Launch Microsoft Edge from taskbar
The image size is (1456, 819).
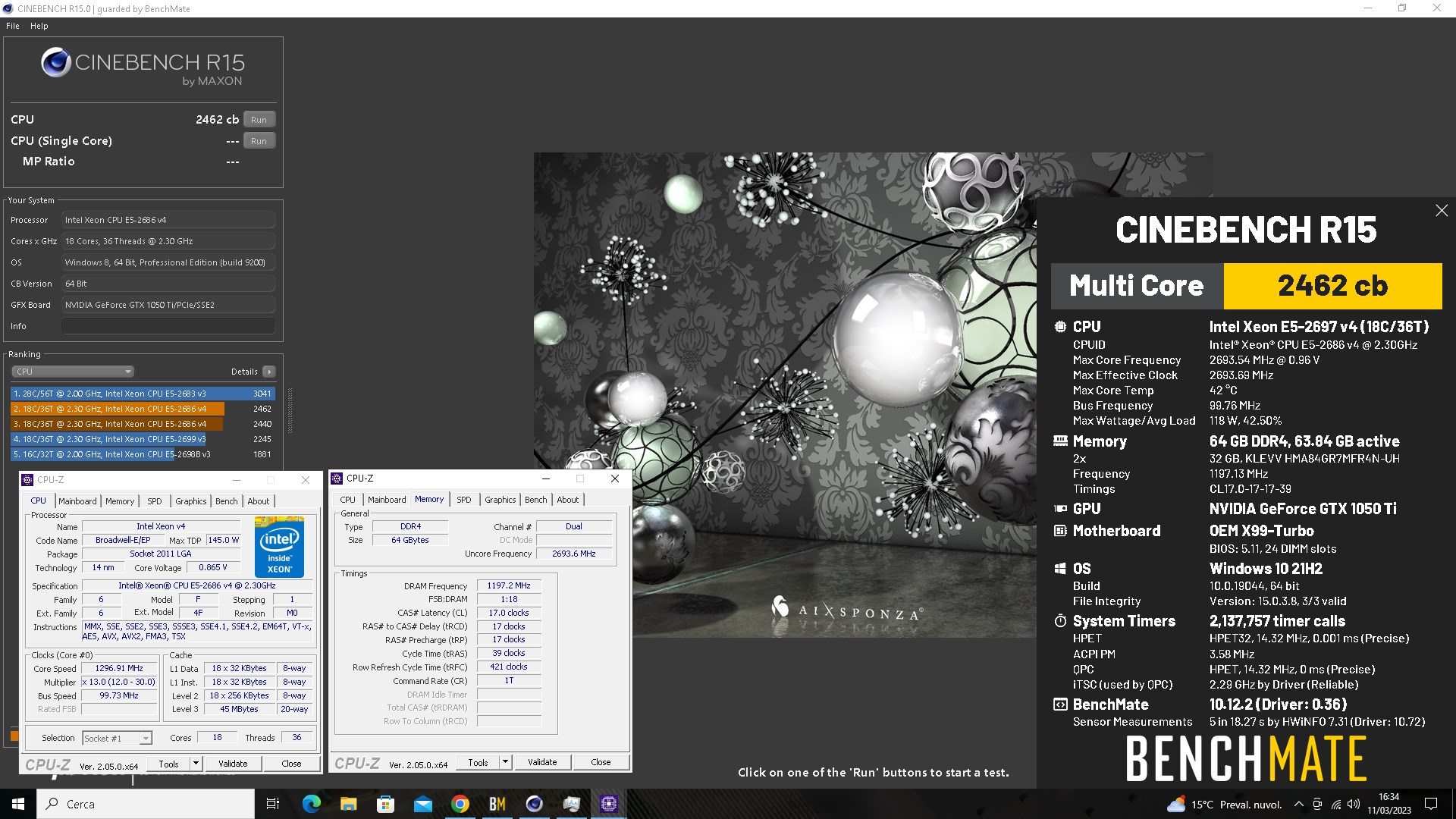(311, 804)
